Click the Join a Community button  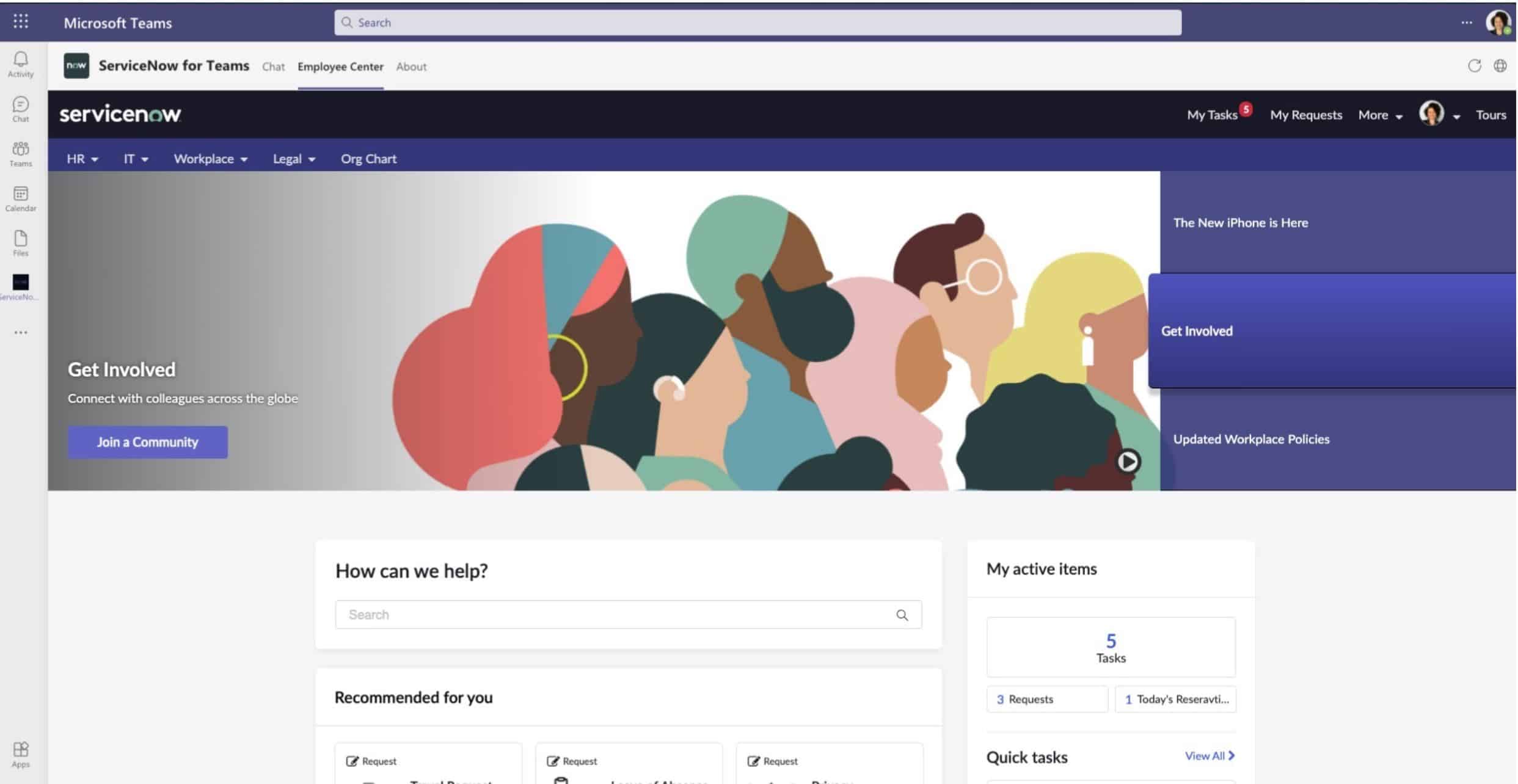click(x=147, y=441)
